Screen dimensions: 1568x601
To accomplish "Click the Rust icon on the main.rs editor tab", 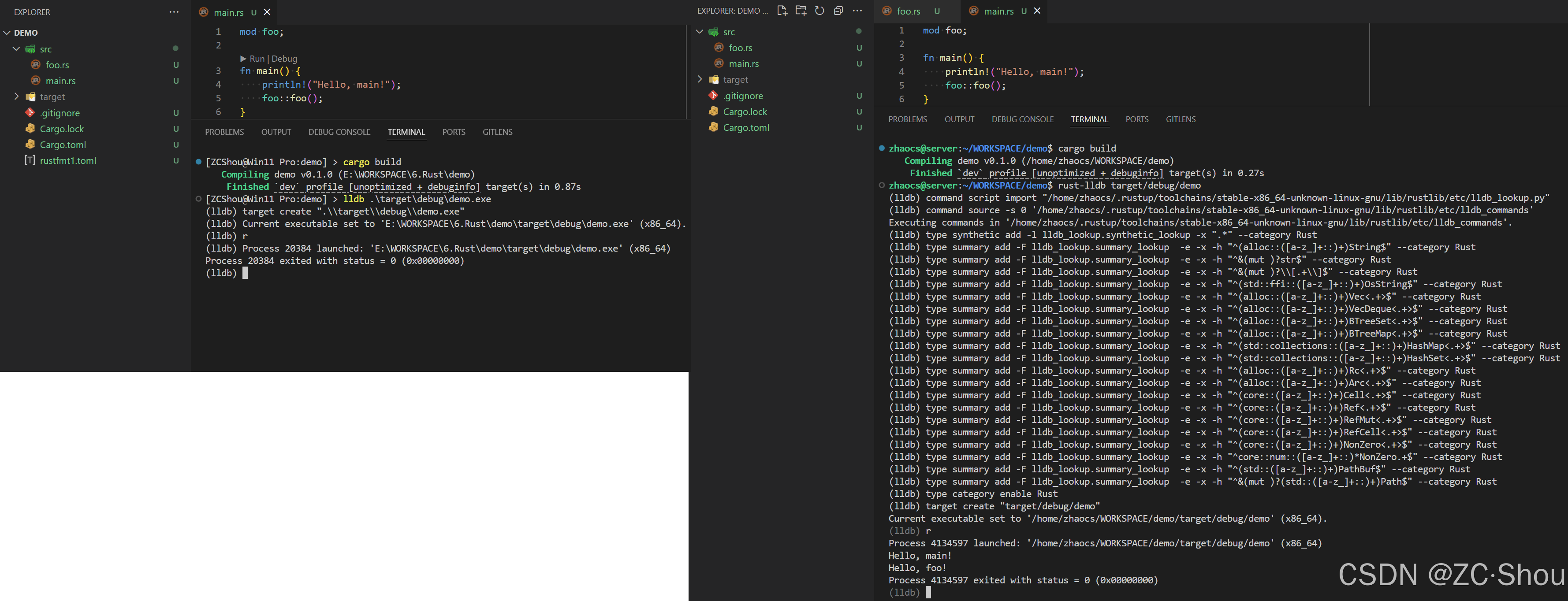I will (x=203, y=12).
